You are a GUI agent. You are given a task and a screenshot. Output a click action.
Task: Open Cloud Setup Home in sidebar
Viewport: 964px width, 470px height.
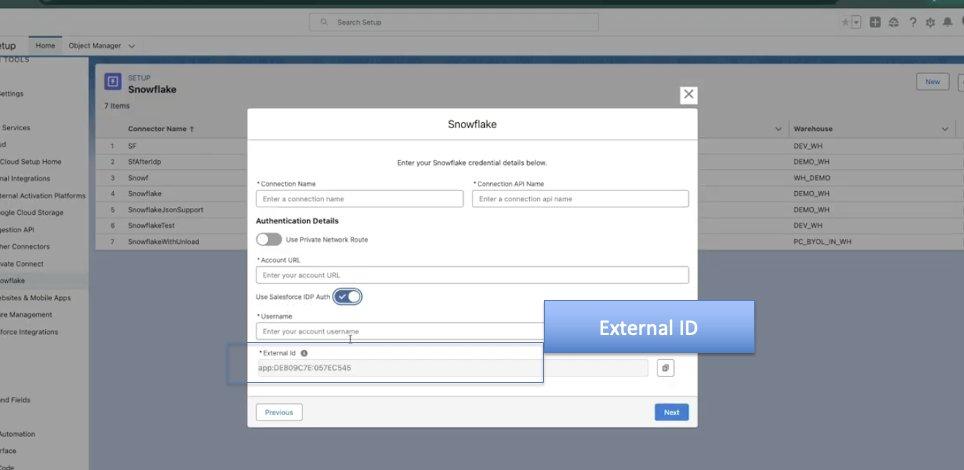pyautogui.click(x=31, y=162)
